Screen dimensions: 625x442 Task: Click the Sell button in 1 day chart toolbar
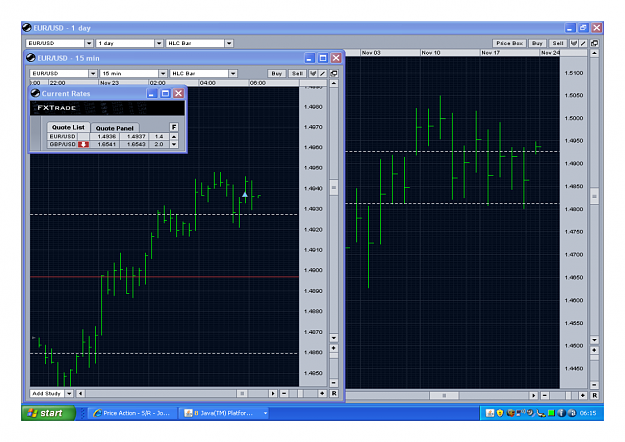pos(558,43)
